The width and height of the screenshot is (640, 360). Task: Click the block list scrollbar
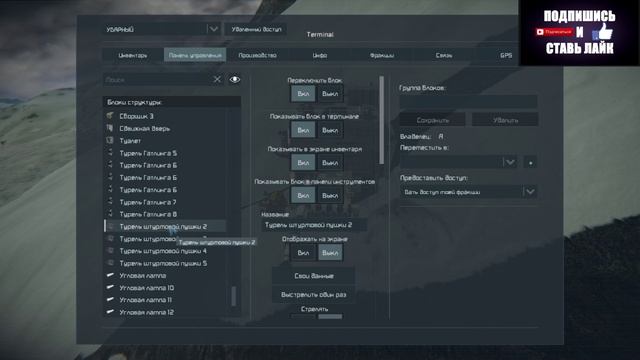click(x=233, y=296)
